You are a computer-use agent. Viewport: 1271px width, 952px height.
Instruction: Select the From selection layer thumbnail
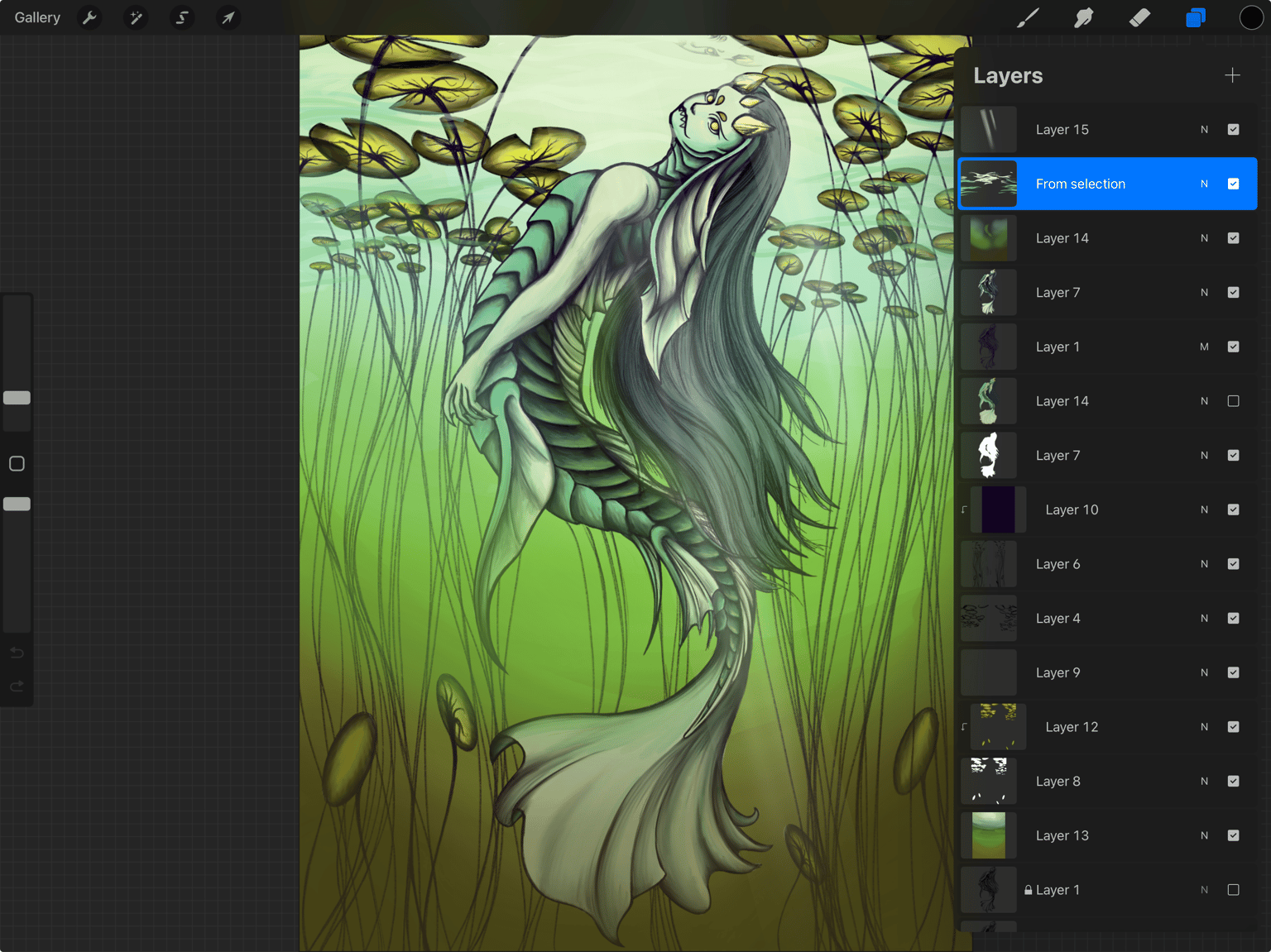tap(989, 184)
